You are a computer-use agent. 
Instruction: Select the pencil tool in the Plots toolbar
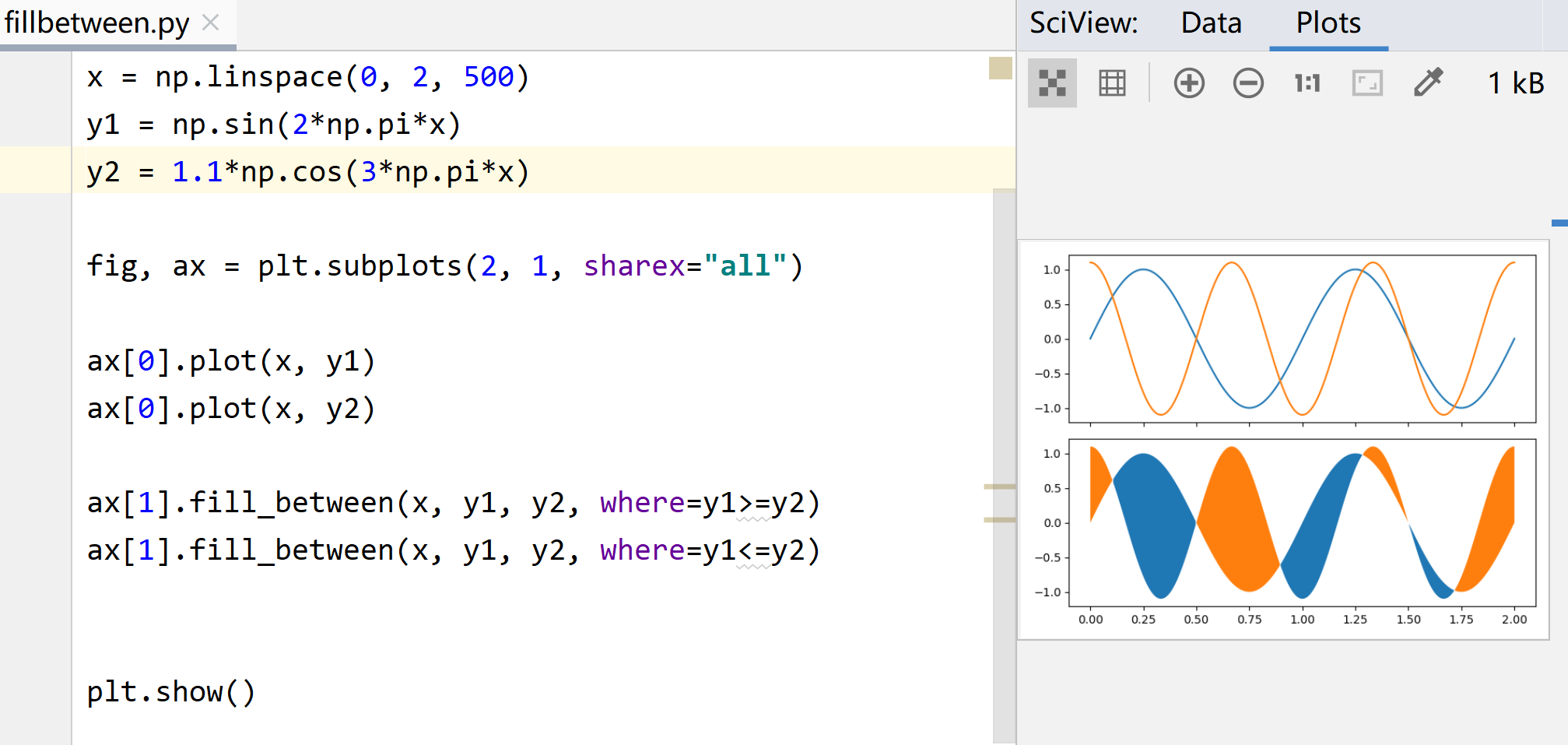click(x=1429, y=81)
